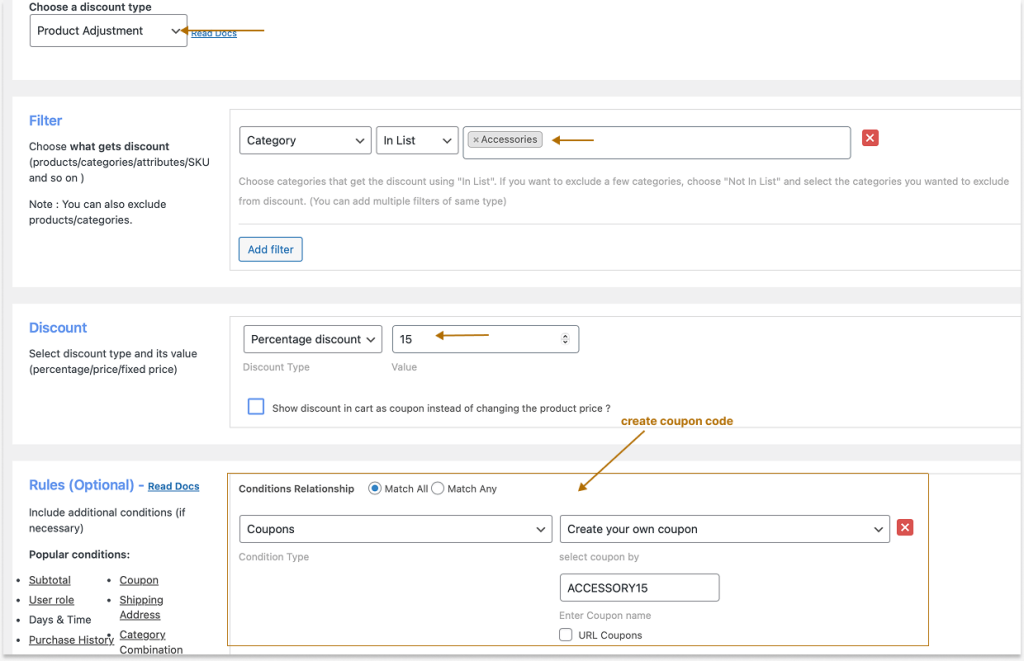1024x661 pixels.
Task: Open the Rules Read Docs link
Action: (173, 487)
